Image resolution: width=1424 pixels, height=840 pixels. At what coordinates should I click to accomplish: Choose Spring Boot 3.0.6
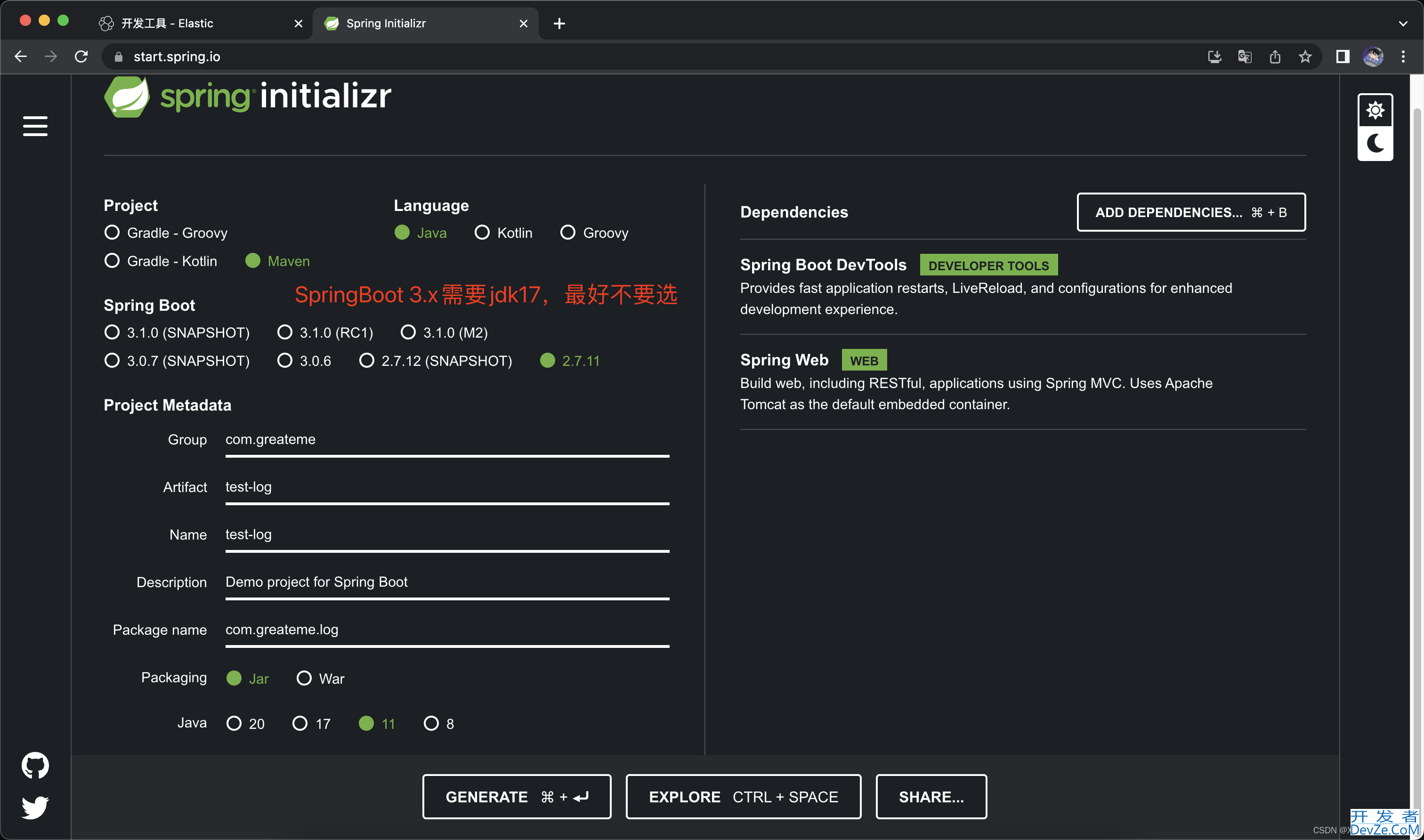tap(304, 361)
